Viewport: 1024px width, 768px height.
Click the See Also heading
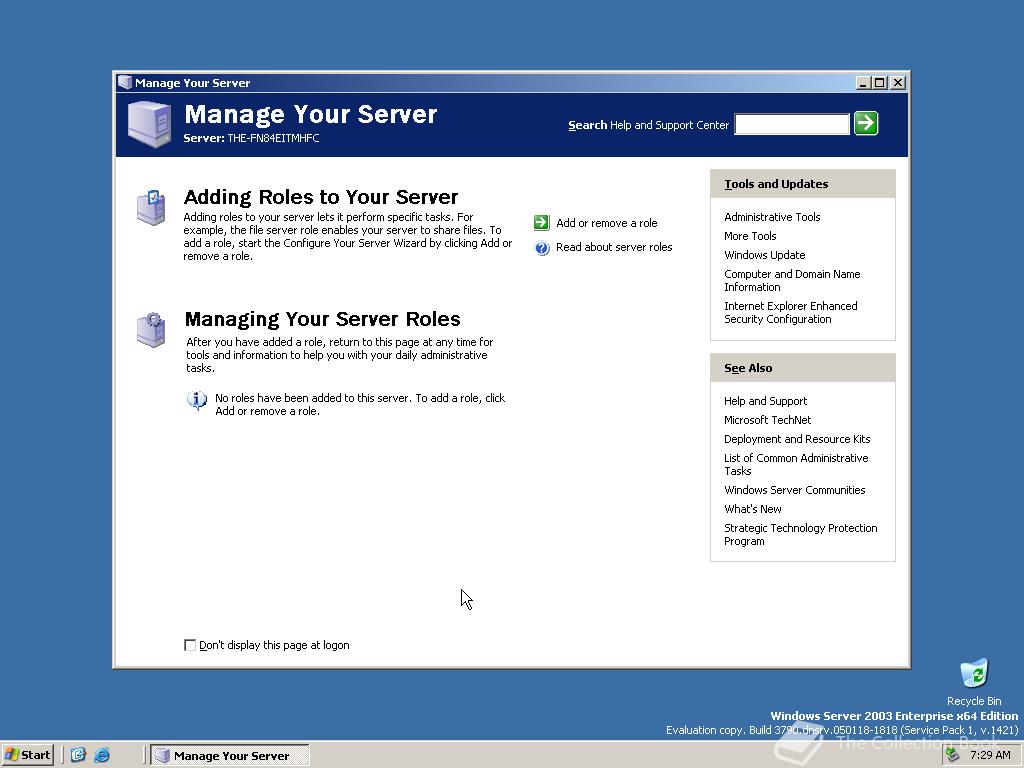[x=748, y=368]
